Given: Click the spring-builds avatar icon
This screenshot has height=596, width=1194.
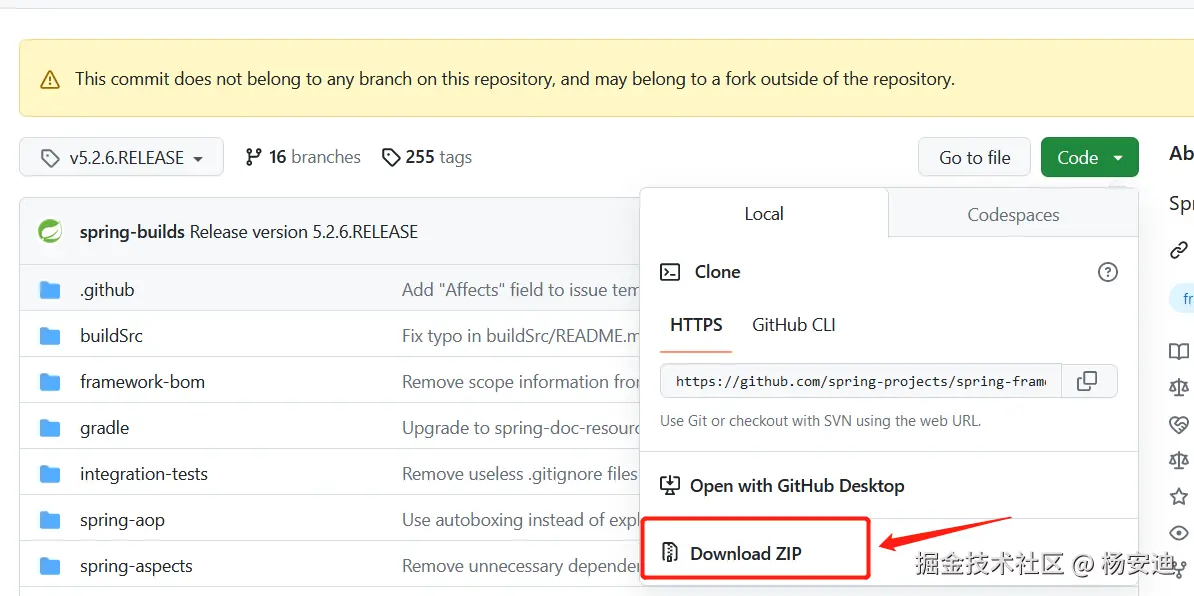Looking at the screenshot, I should [x=50, y=231].
